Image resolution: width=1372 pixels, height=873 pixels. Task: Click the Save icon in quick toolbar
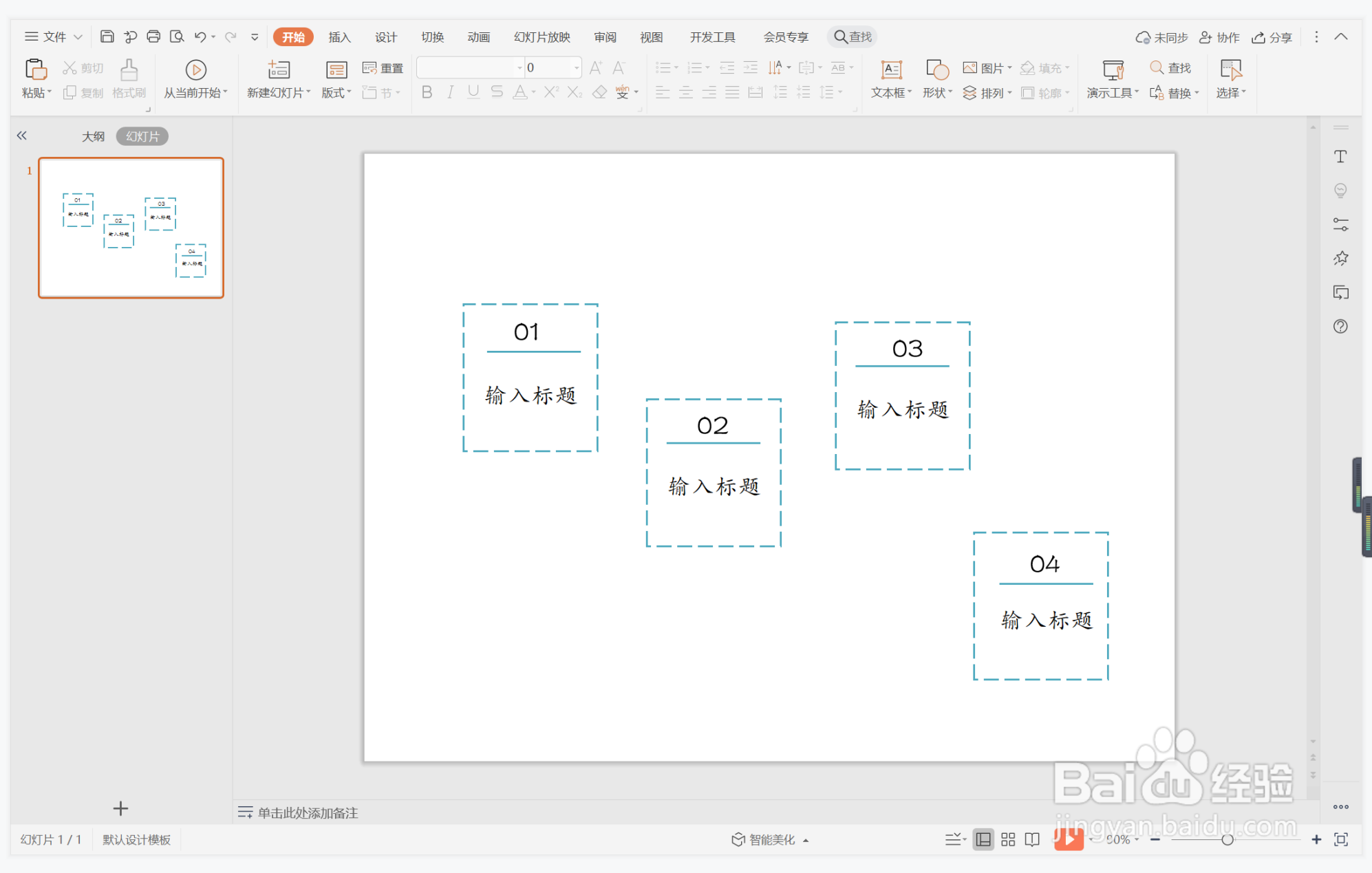[107, 36]
